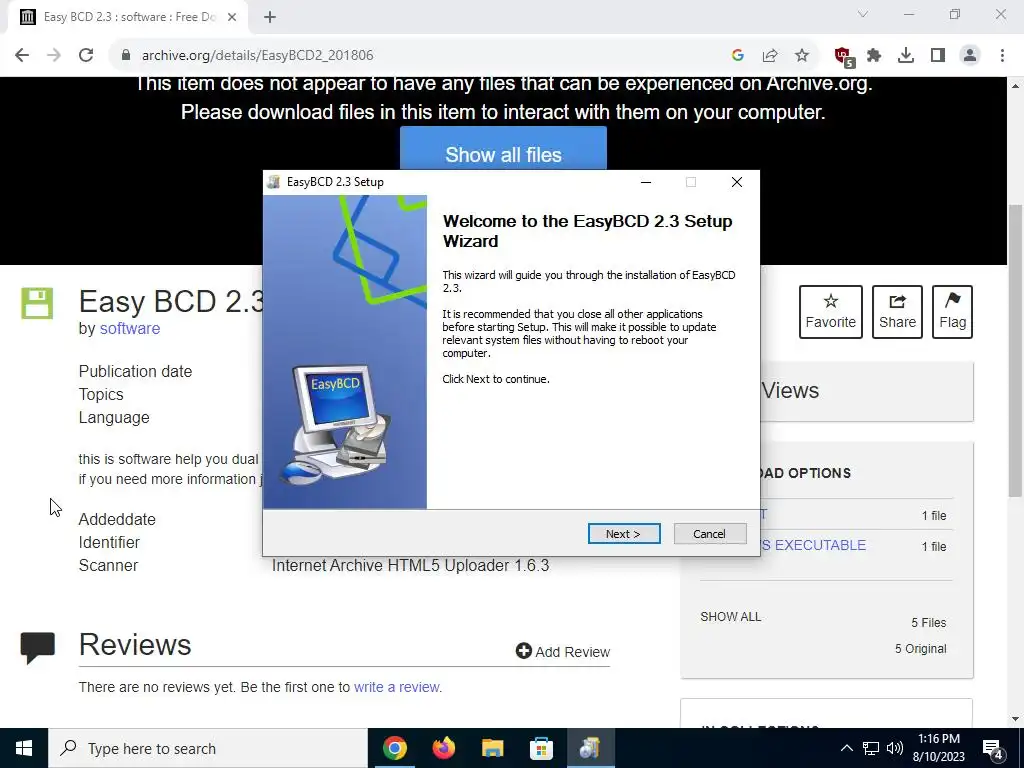The width and height of the screenshot is (1024, 768).
Task: Flag this archive item
Action: click(x=952, y=312)
